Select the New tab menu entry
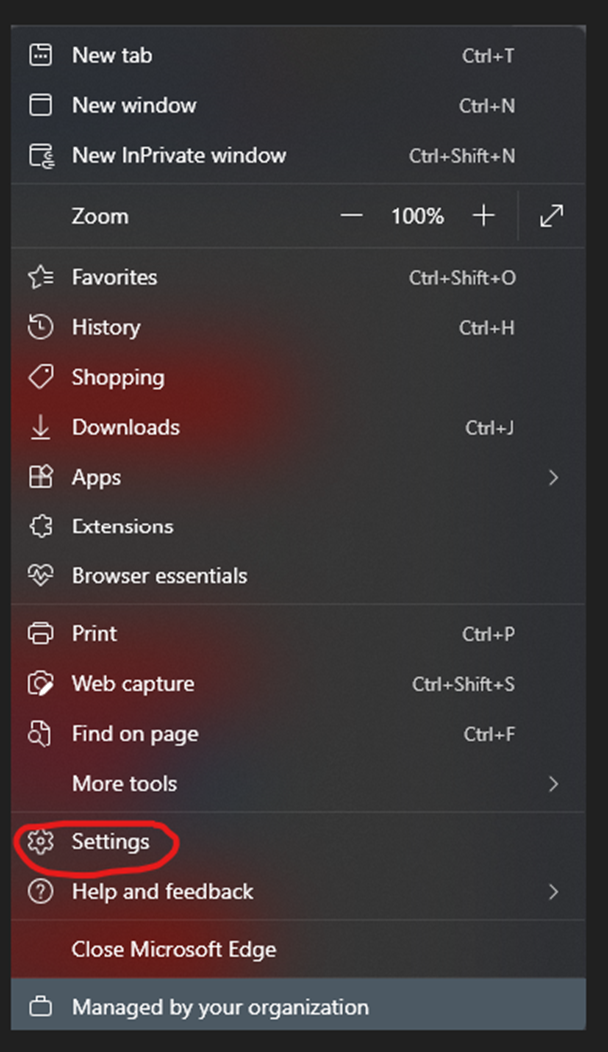Viewport: 608px width, 1052px height. click(298, 55)
